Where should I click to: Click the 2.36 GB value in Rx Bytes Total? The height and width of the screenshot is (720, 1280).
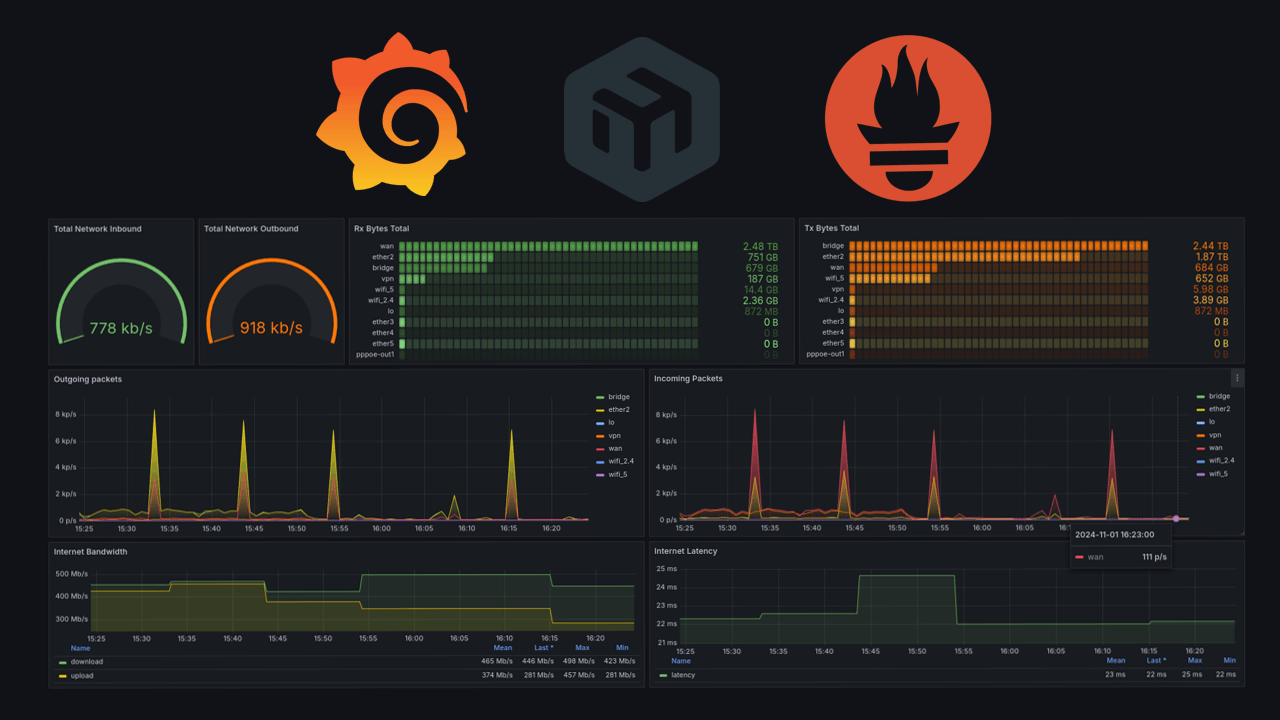click(x=760, y=300)
